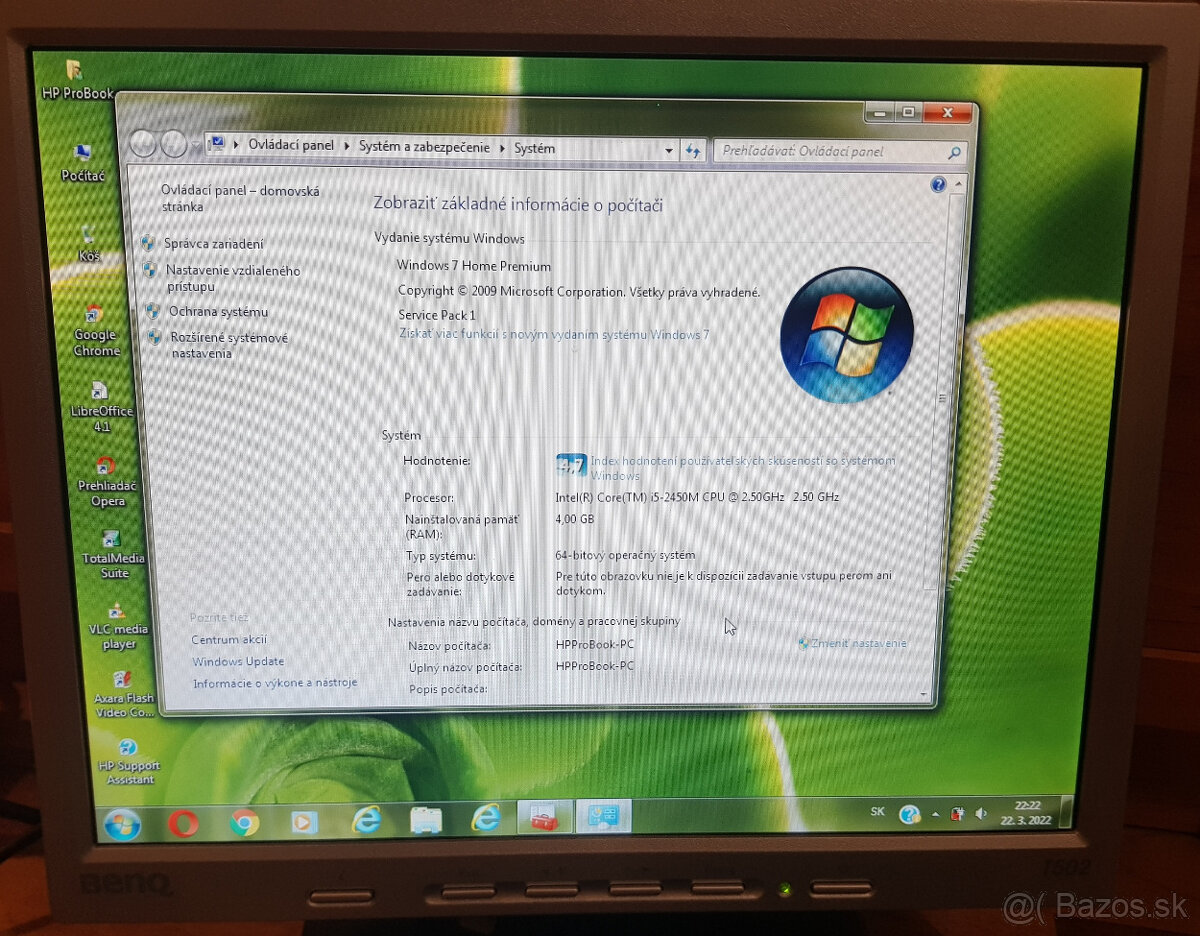Show hidden icons in the system tray
This screenshot has width=1200, height=936.
click(x=935, y=813)
